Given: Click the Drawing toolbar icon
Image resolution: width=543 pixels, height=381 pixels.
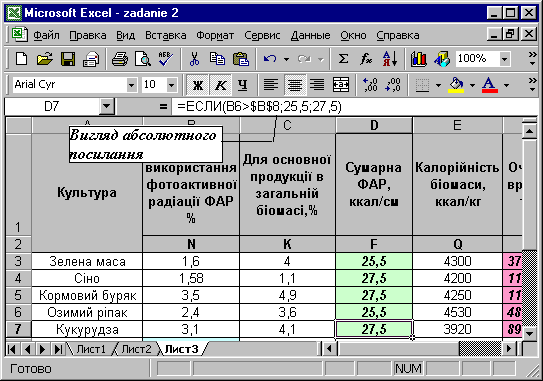Looking at the screenshot, I should [x=442, y=59].
